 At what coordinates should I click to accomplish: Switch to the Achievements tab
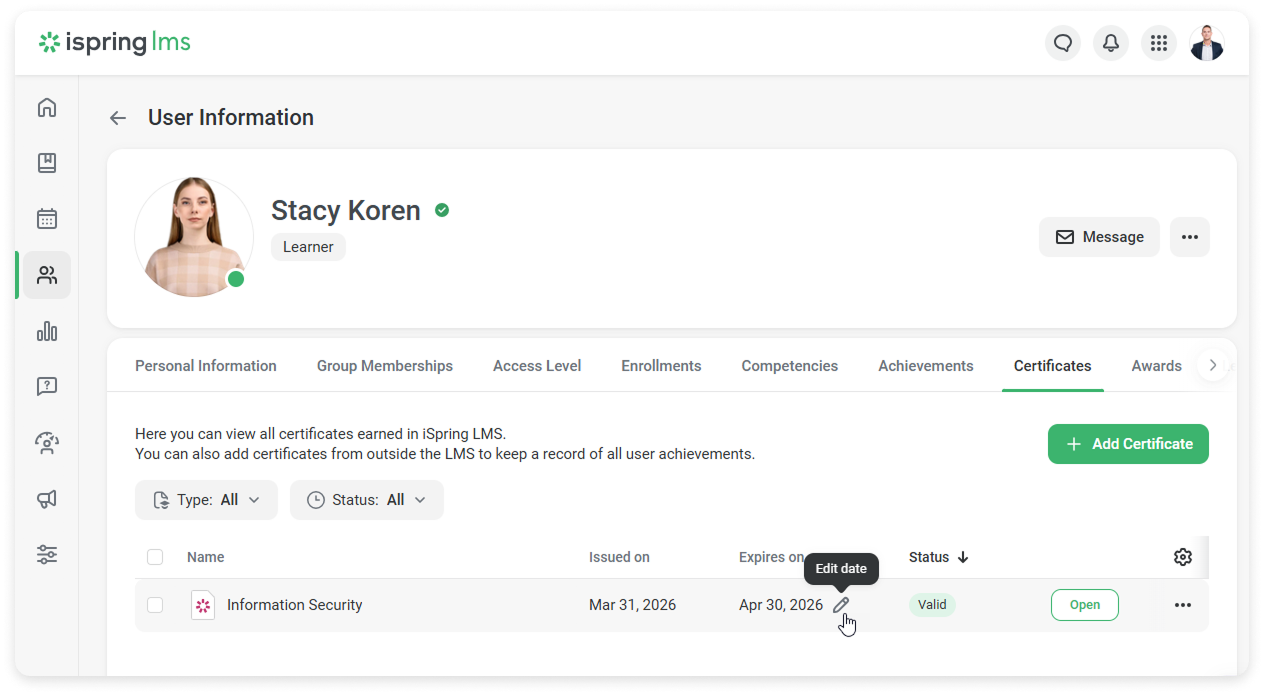pos(925,366)
